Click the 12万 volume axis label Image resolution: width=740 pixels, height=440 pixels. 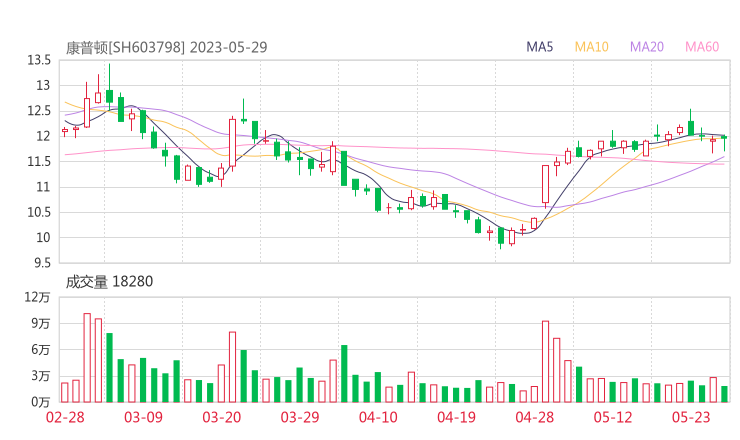pos(37,297)
